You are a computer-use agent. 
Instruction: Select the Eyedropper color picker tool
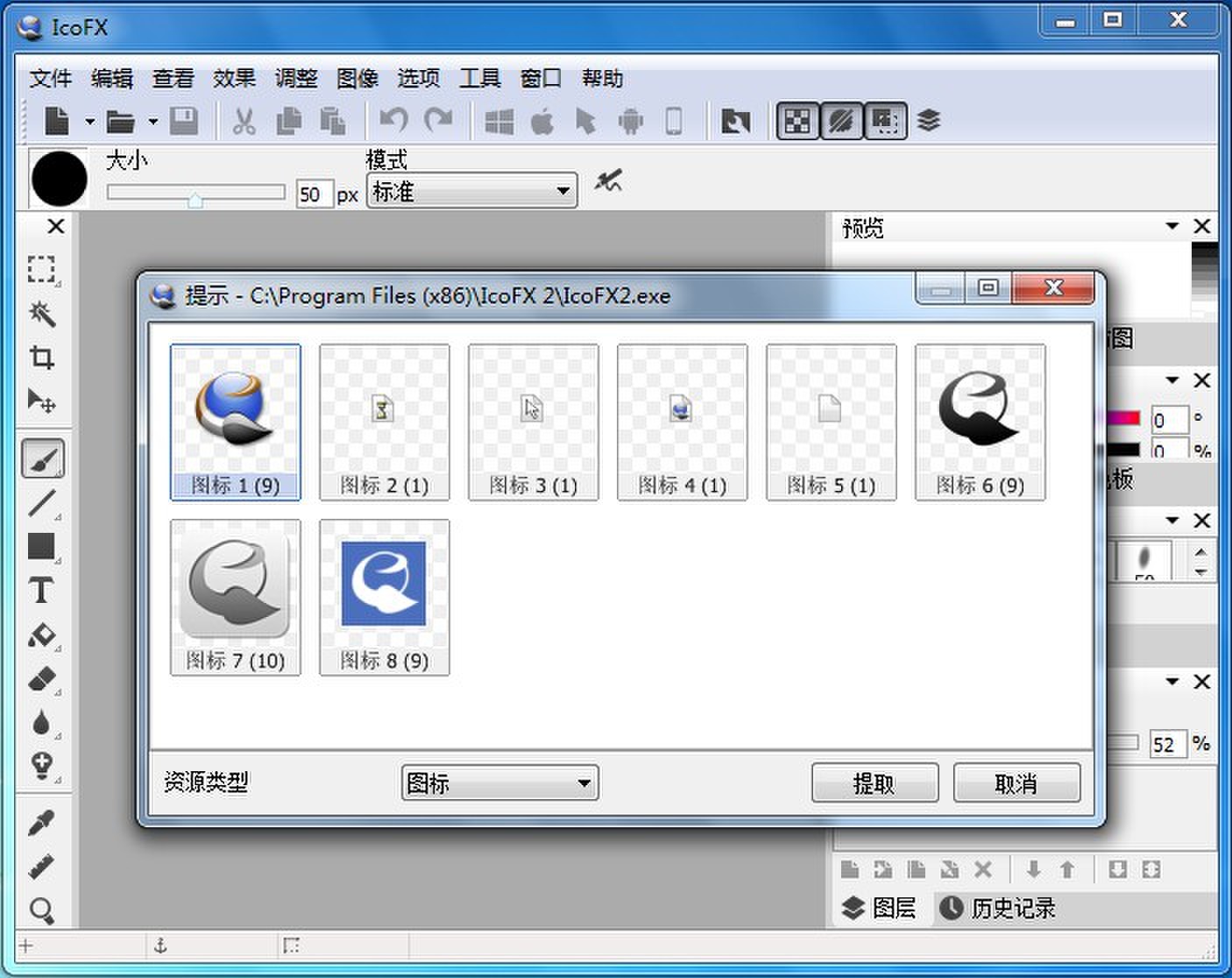click(x=42, y=822)
